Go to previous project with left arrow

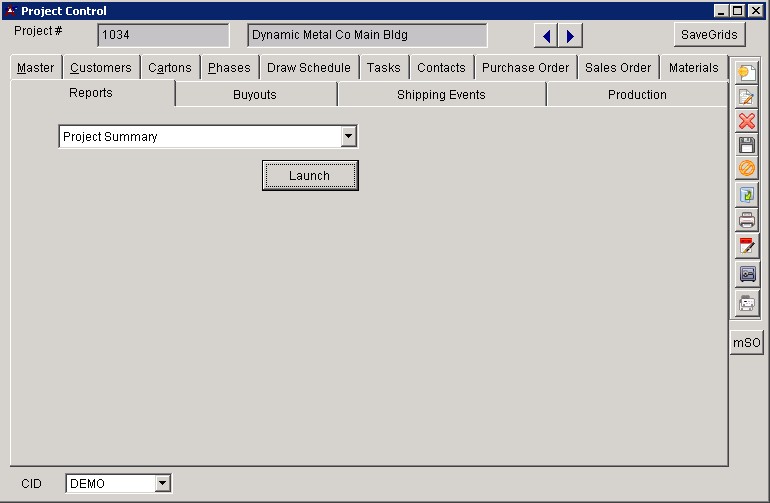click(x=546, y=37)
